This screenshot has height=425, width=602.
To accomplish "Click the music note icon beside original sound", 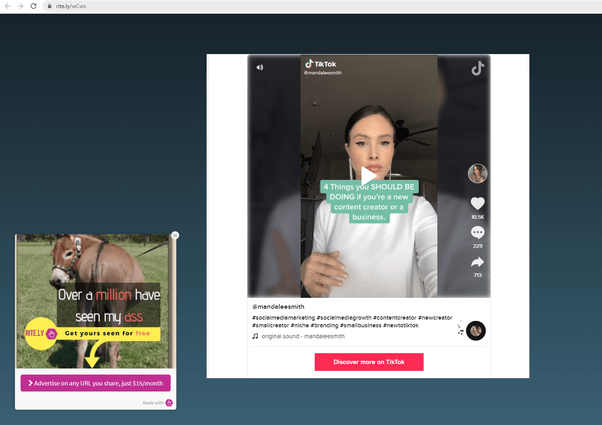I will [x=255, y=336].
